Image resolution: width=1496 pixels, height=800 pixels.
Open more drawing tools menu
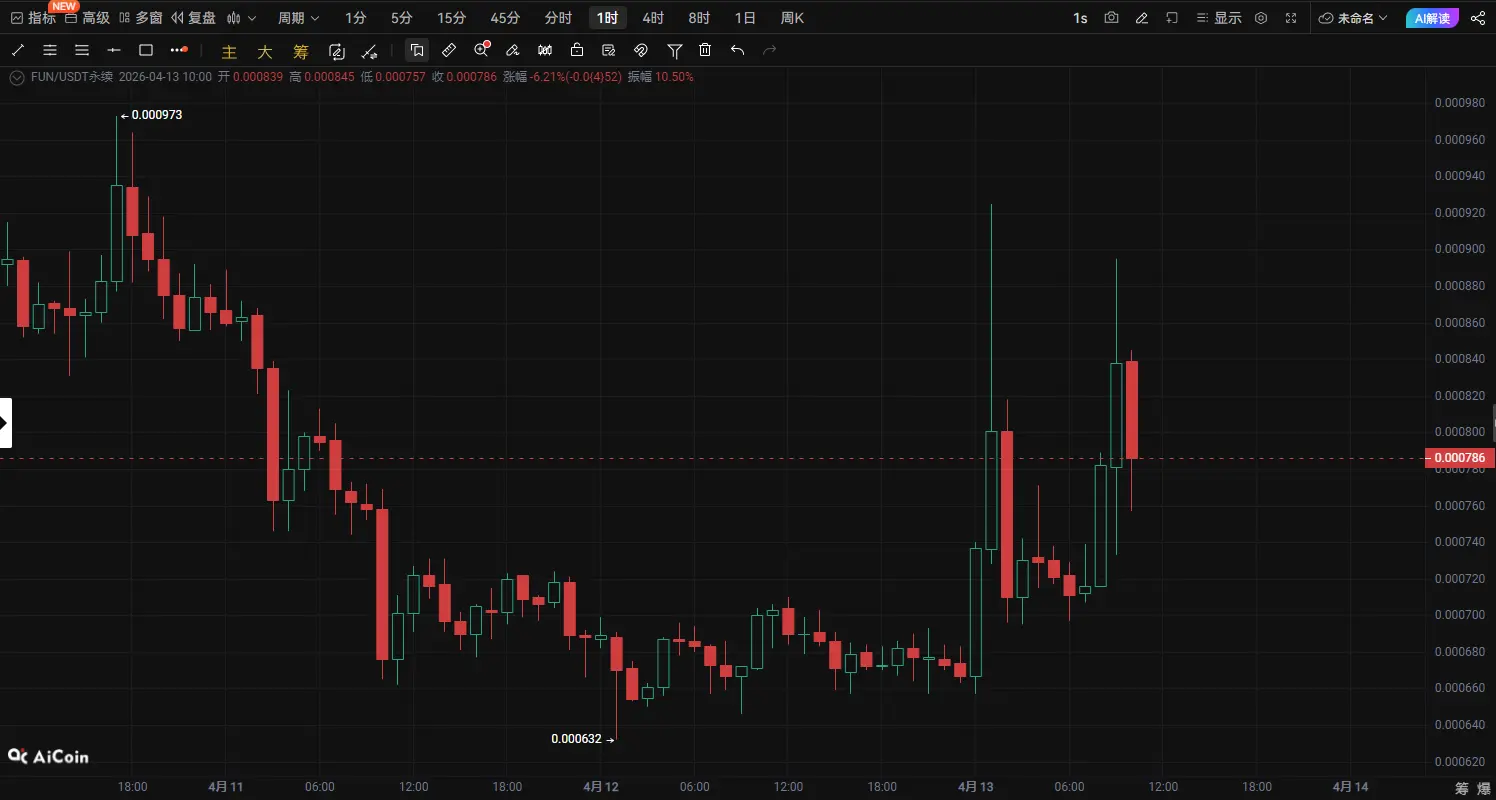pyautogui.click(x=179, y=50)
